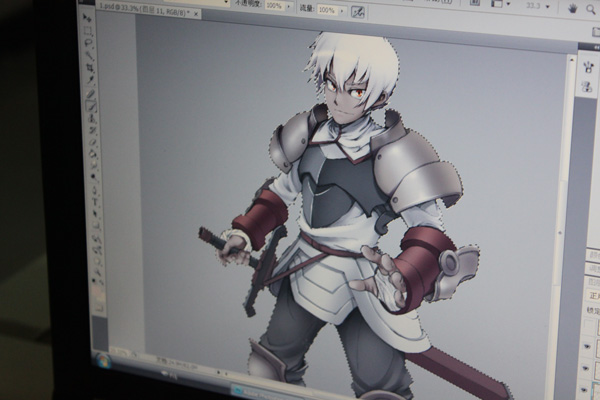Click the Zoom magnifier in the top bar
Screen dimensions: 600x400
pyautogui.click(x=592, y=10)
